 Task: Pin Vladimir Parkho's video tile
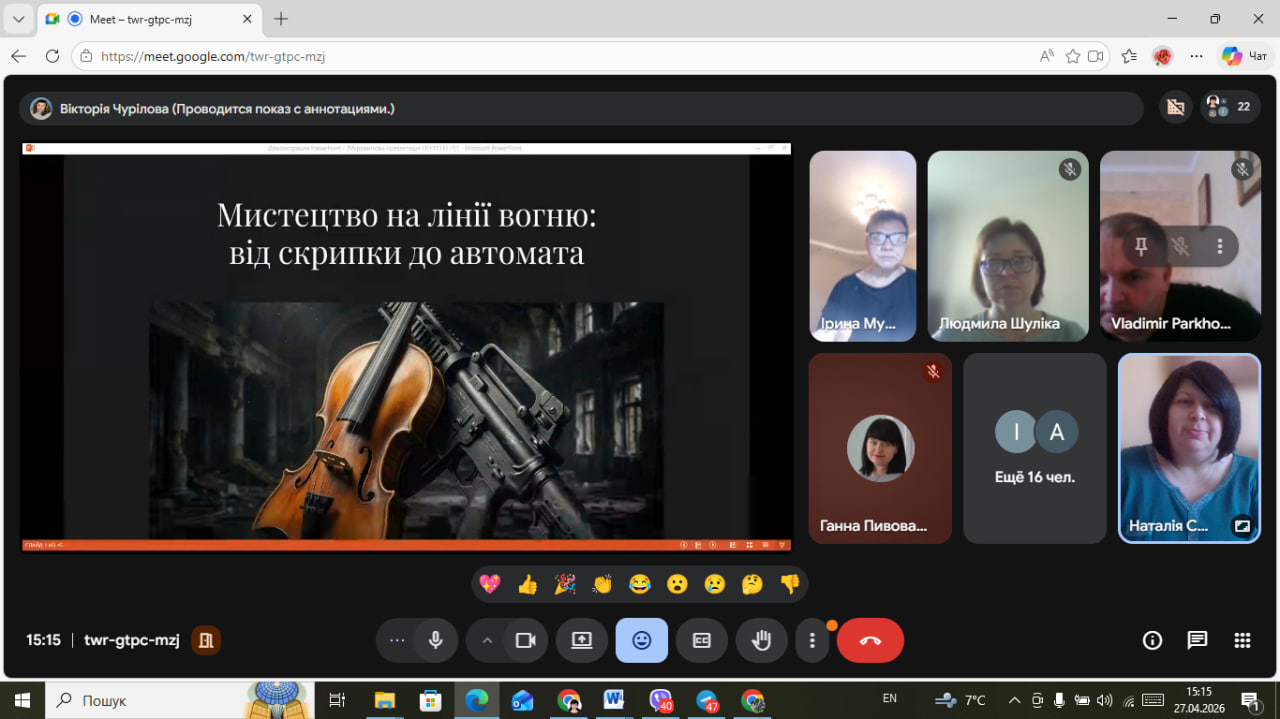[x=1141, y=246]
